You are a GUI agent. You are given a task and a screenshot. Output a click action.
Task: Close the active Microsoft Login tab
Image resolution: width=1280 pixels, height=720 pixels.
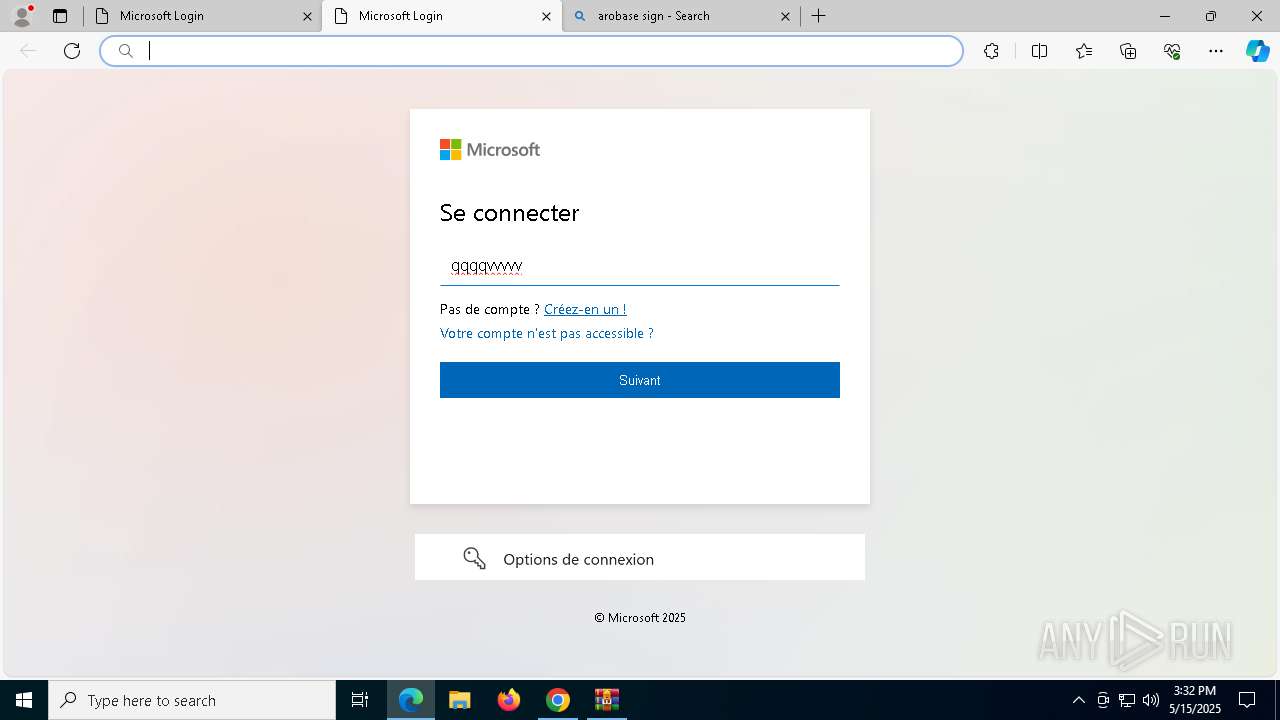click(x=546, y=16)
